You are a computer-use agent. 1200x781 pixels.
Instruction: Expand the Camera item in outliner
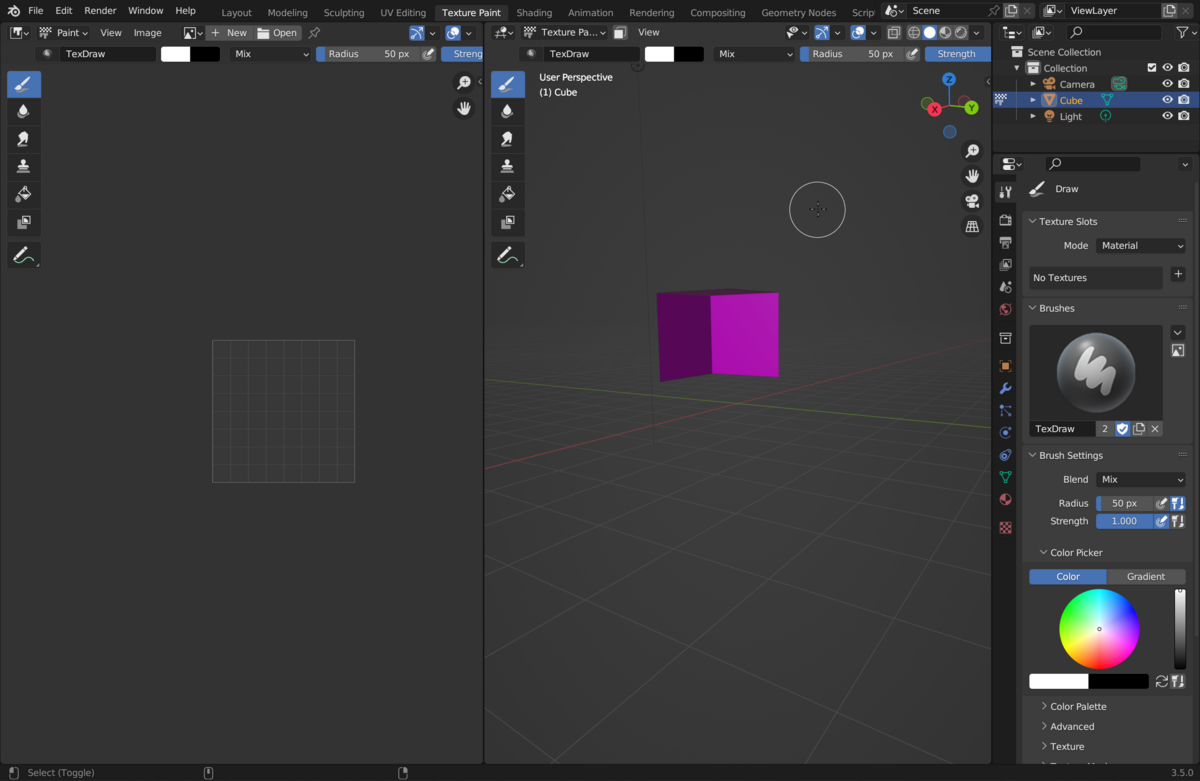(1033, 84)
